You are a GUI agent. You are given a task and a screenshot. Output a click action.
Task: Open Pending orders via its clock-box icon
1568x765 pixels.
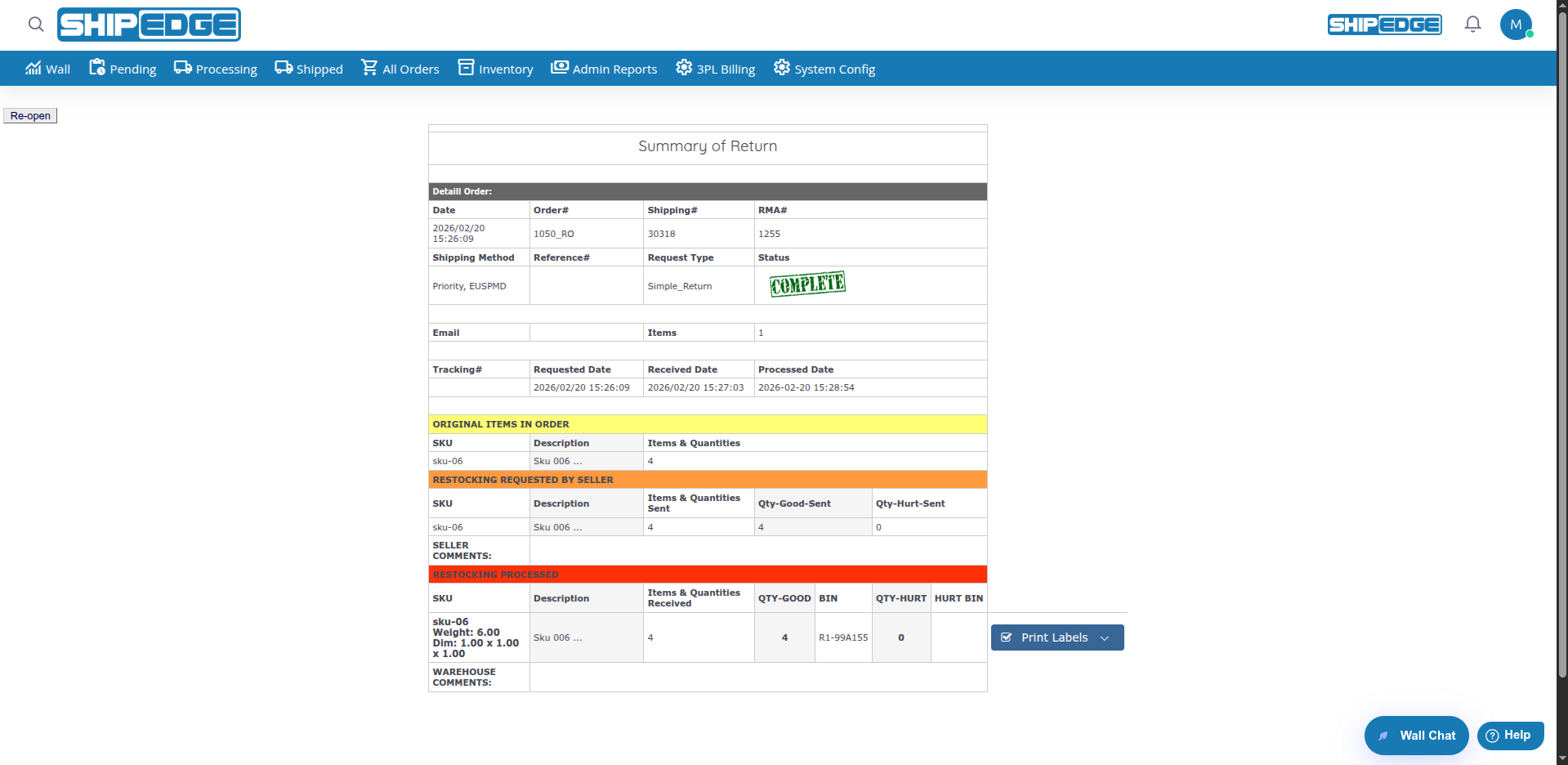pyautogui.click(x=96, y=67)
